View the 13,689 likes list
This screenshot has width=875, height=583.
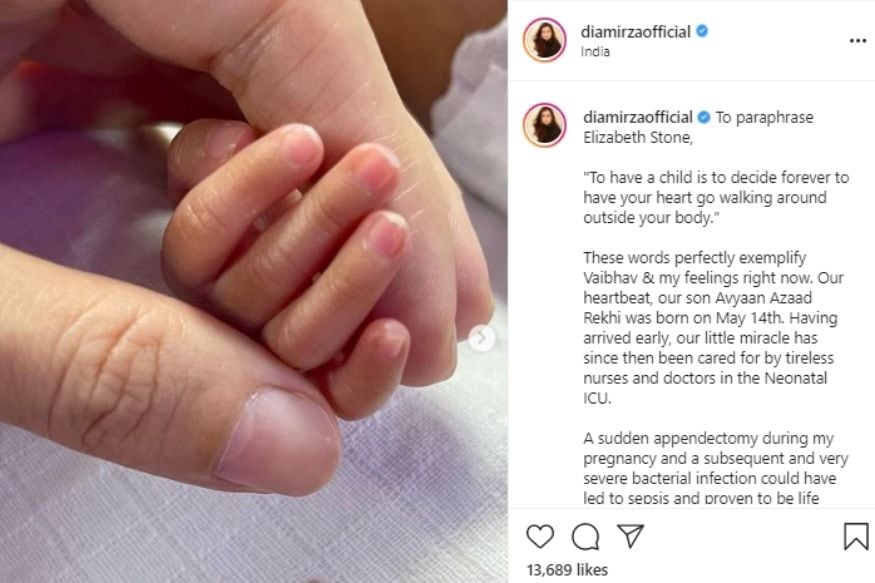coord(567,570)
